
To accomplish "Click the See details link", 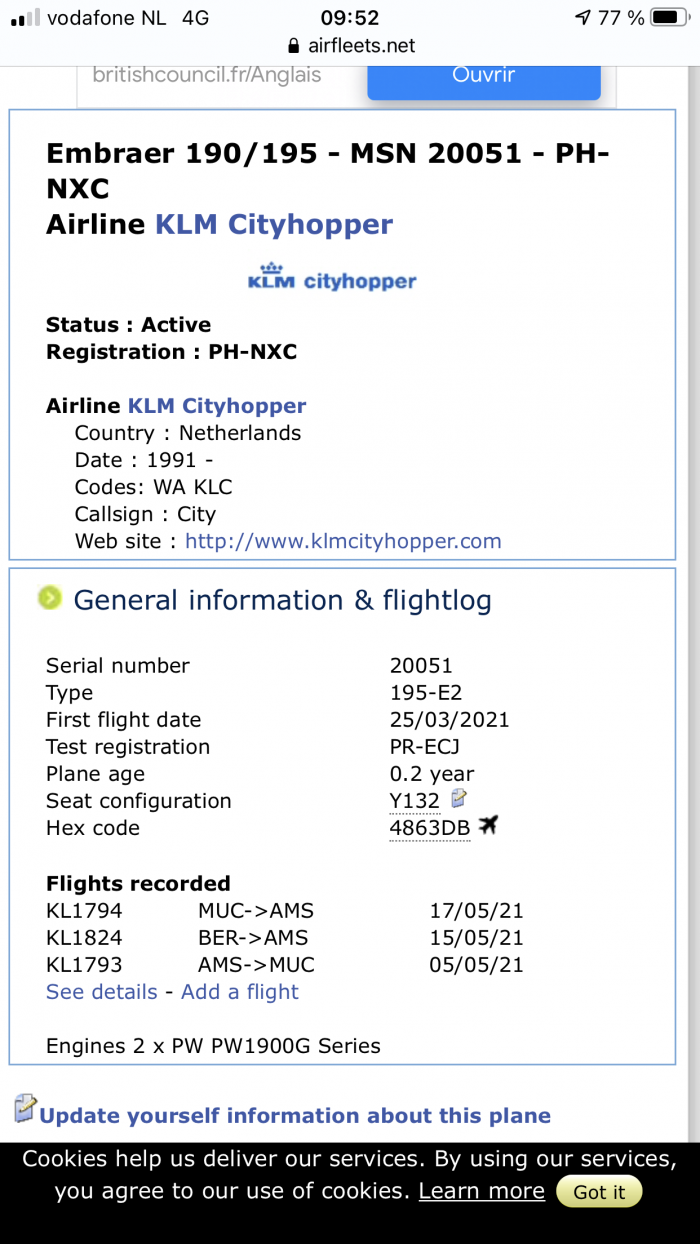I will [x=102, y=992].
